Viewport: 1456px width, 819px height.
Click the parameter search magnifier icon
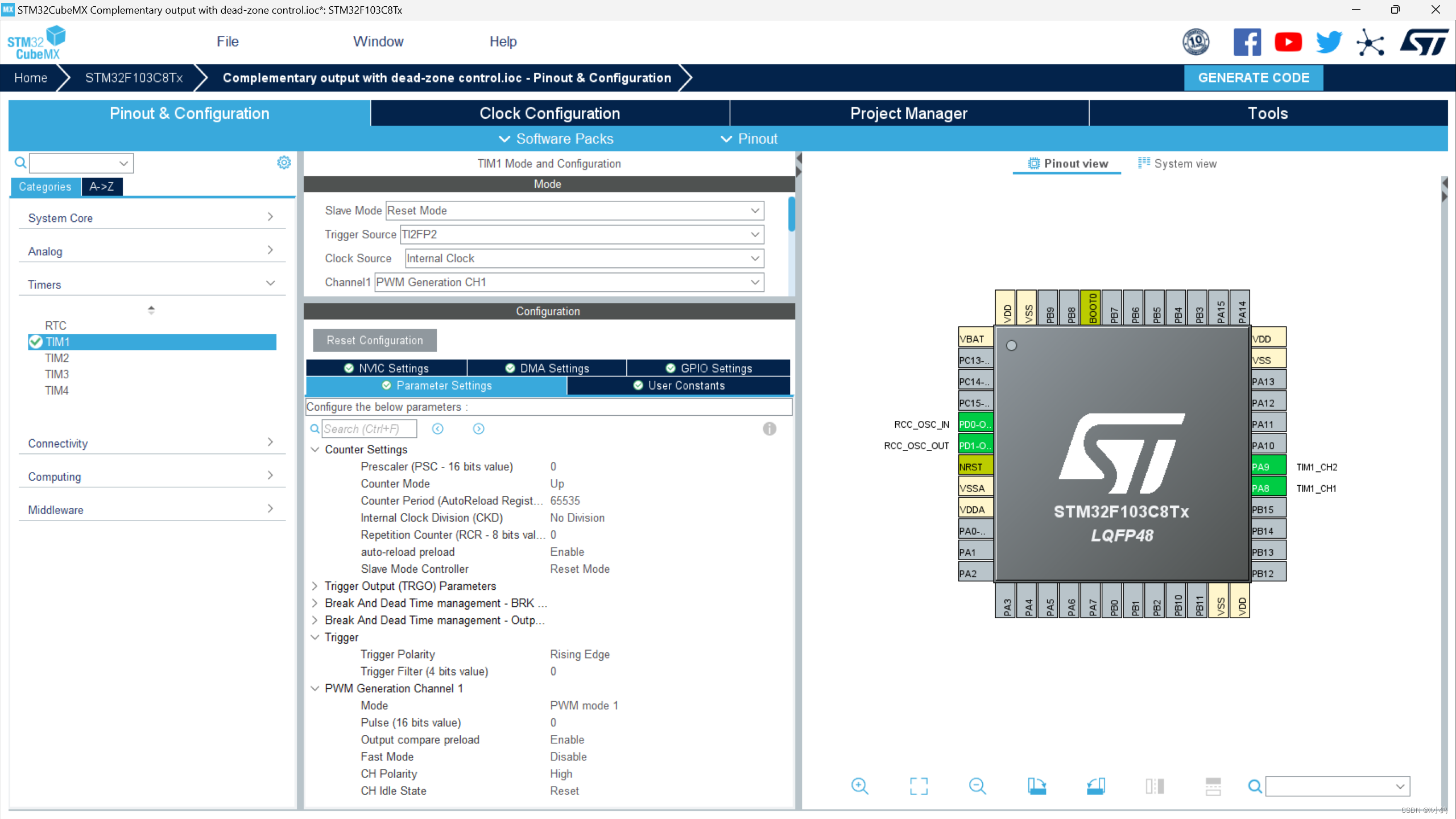(315, 429)
